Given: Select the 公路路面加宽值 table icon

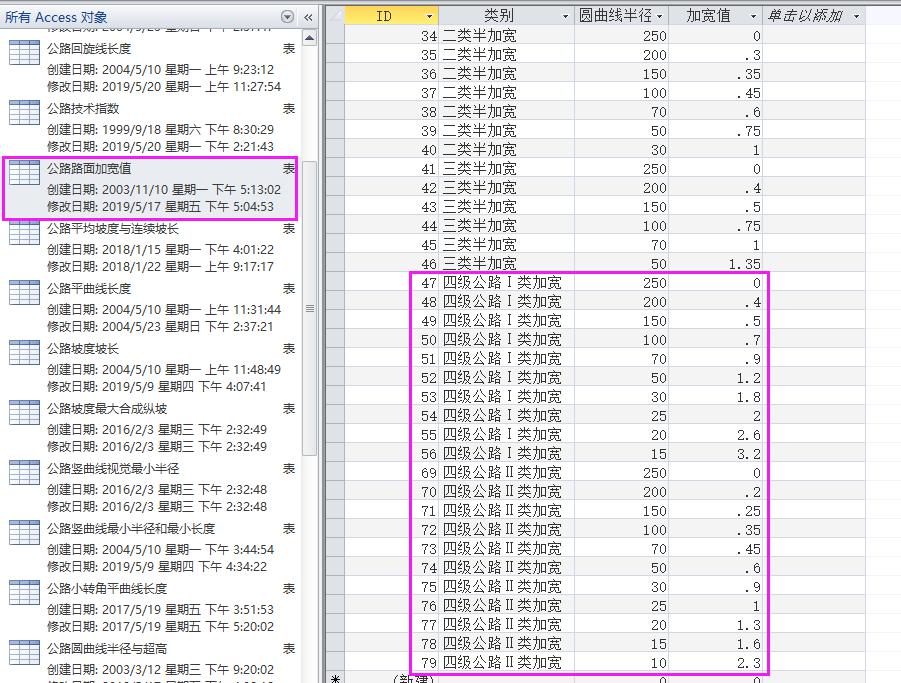Looking at the screenshot, I should (24, 173).
